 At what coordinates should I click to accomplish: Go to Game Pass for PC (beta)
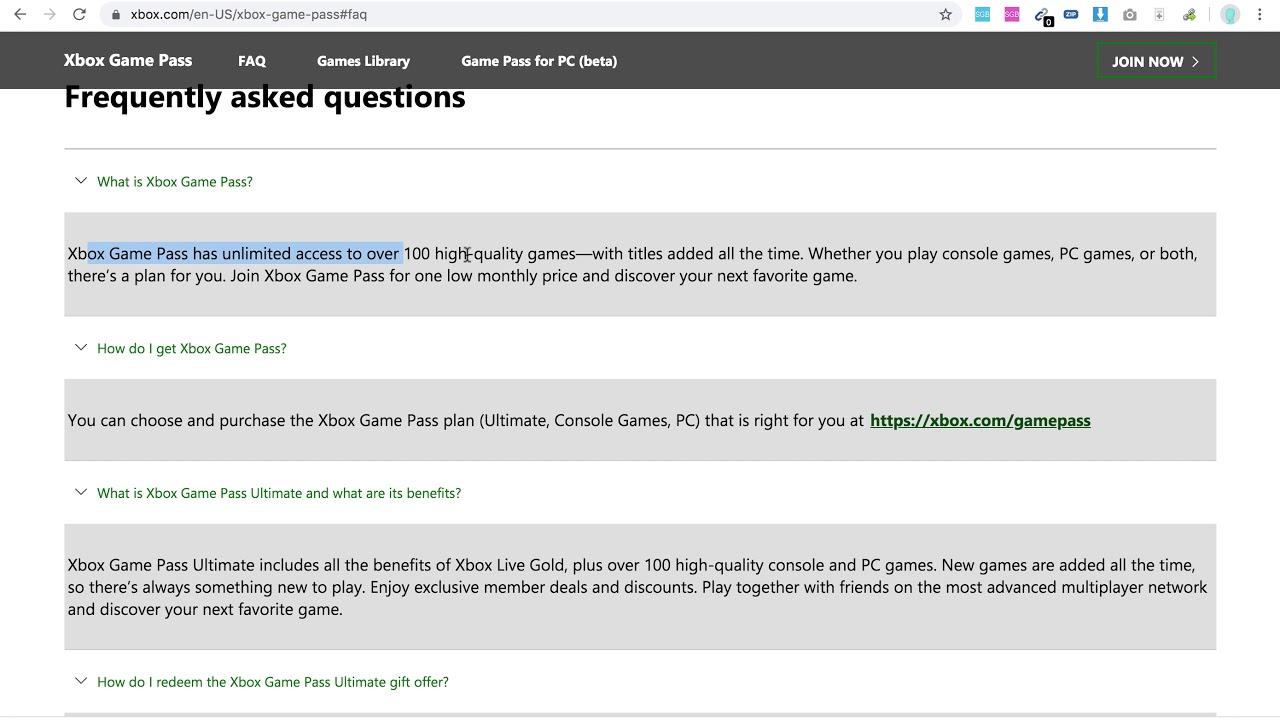[539, 61]
